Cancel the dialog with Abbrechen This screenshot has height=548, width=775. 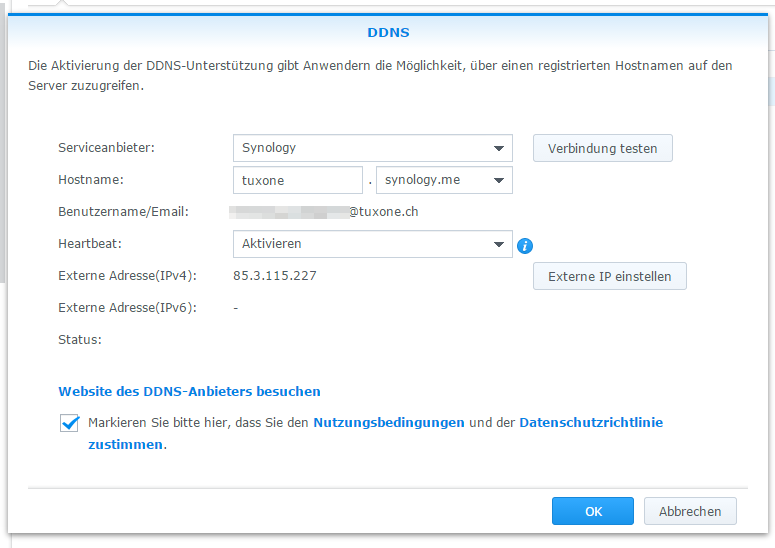pyautogui.click(x=689, y=511)
